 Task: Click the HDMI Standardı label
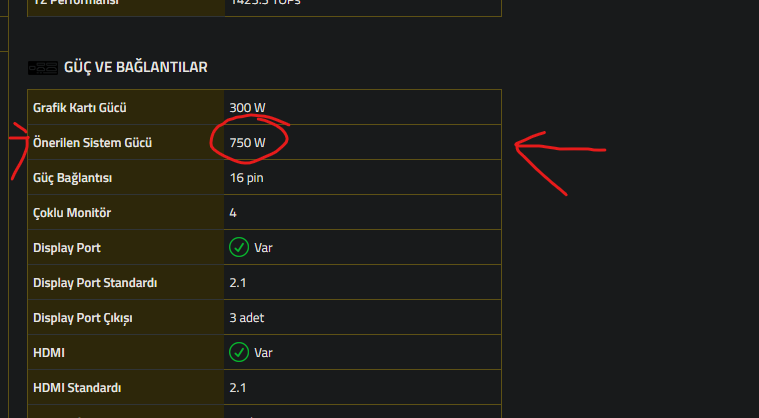[77, 388]
